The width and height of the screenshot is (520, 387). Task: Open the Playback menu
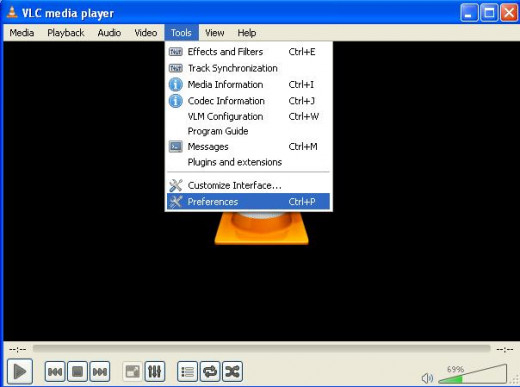click(66, 33)
